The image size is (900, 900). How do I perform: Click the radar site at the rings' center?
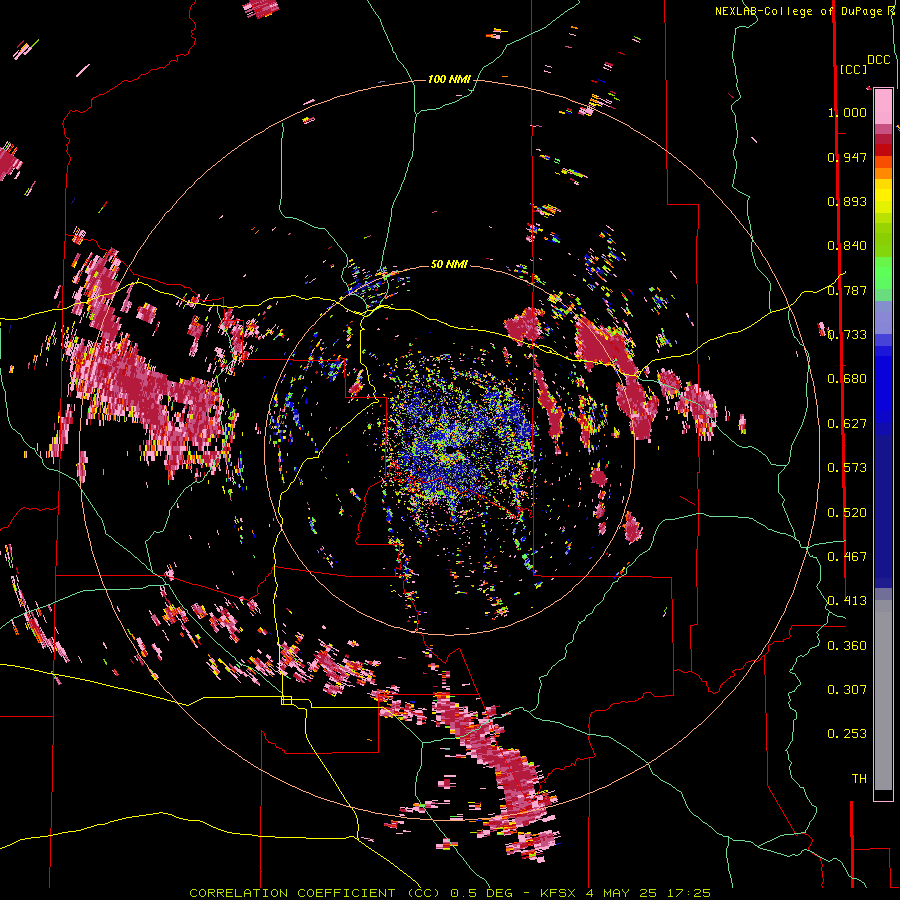point(450,450)
